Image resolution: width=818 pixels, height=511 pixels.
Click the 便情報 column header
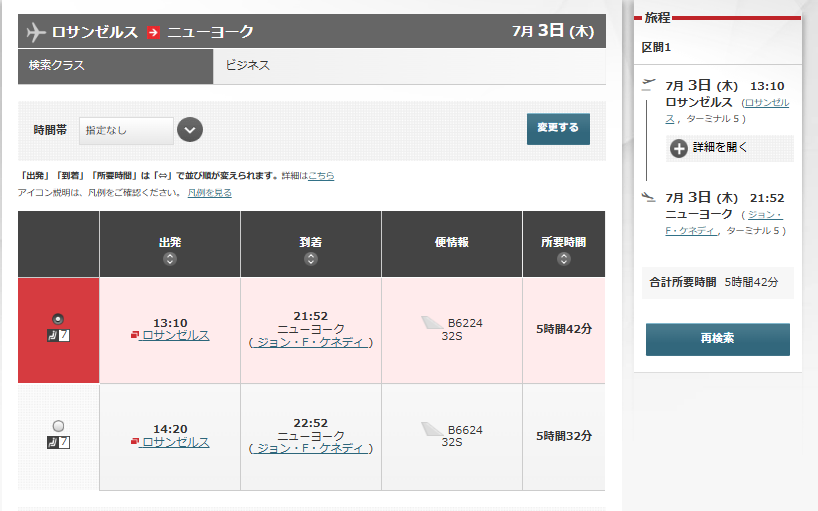pos(452,242)
